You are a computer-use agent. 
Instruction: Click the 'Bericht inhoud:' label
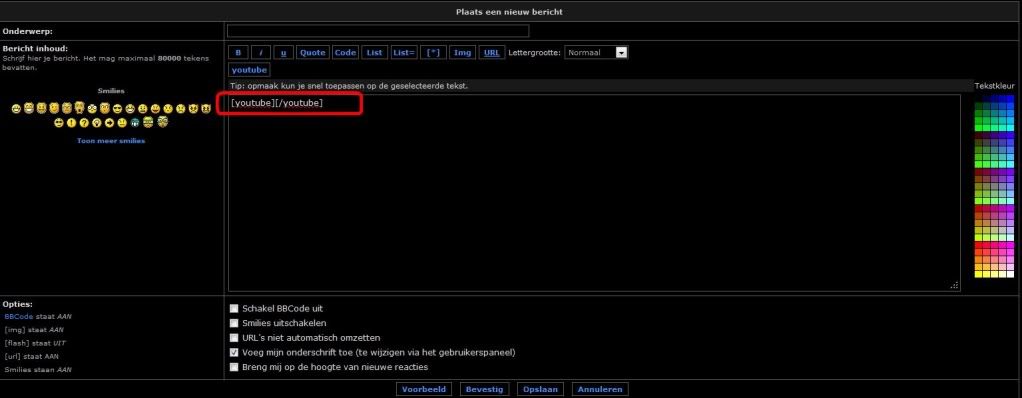(x=35, y=48)
